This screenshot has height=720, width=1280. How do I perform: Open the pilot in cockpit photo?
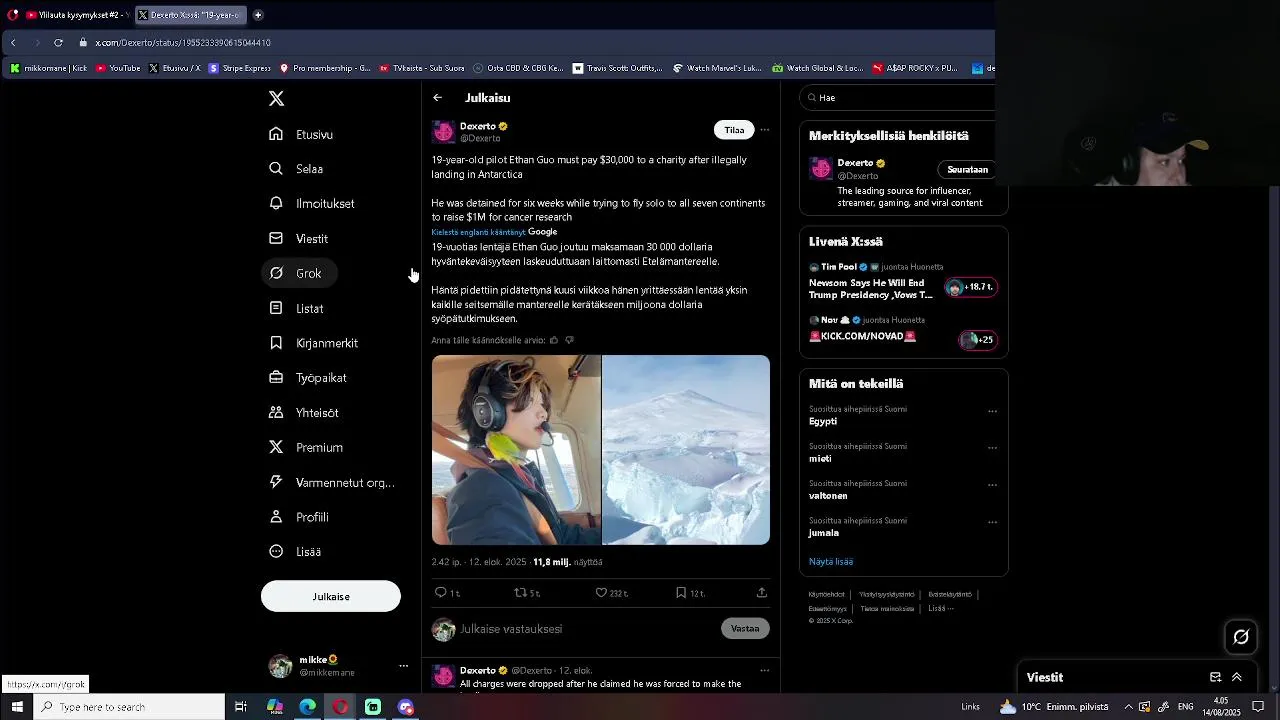(516, 450)
